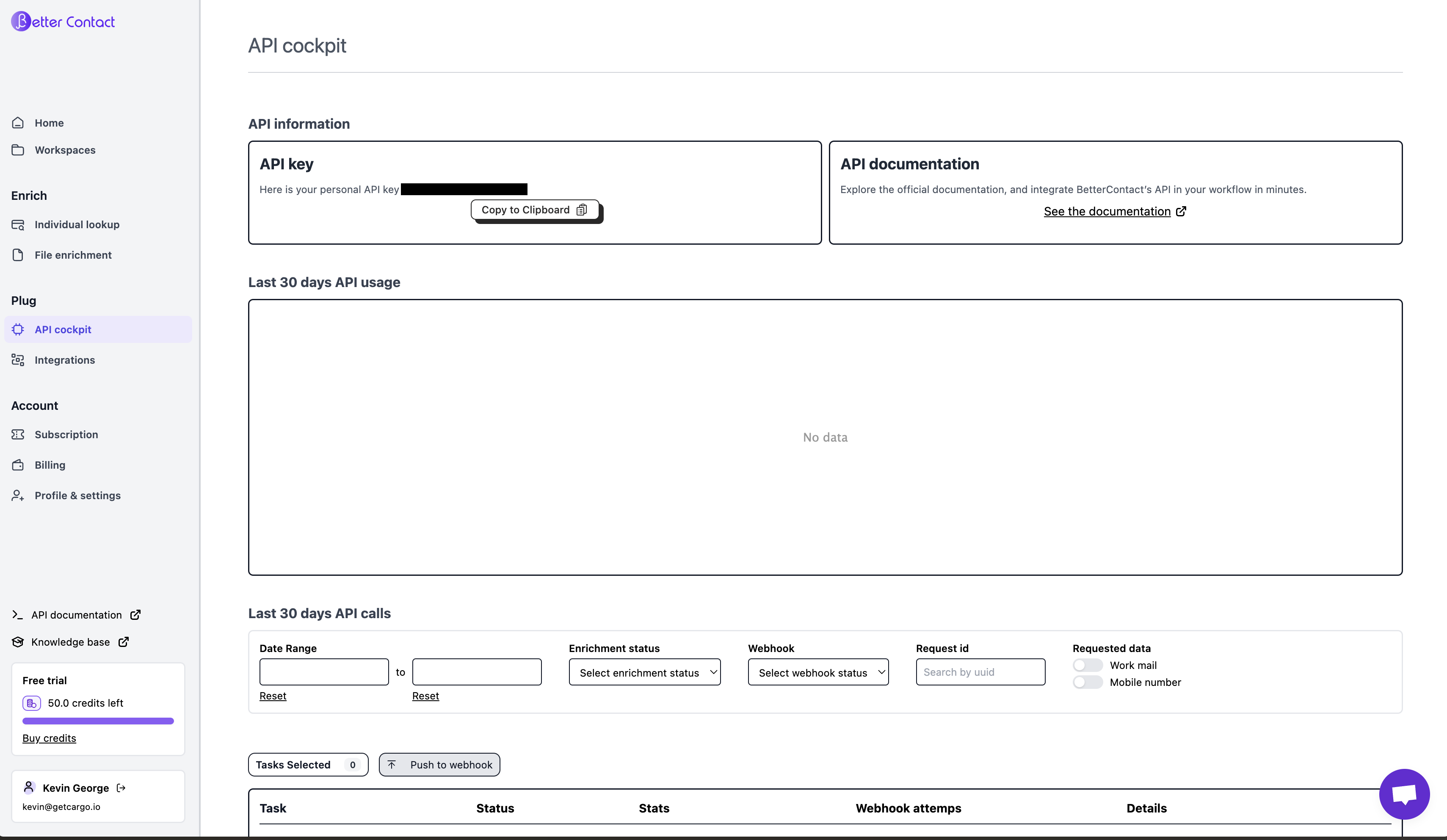Click the File enrichment document icon
This screenshot has height=840, width=1447.
click(x=18, y=255)
